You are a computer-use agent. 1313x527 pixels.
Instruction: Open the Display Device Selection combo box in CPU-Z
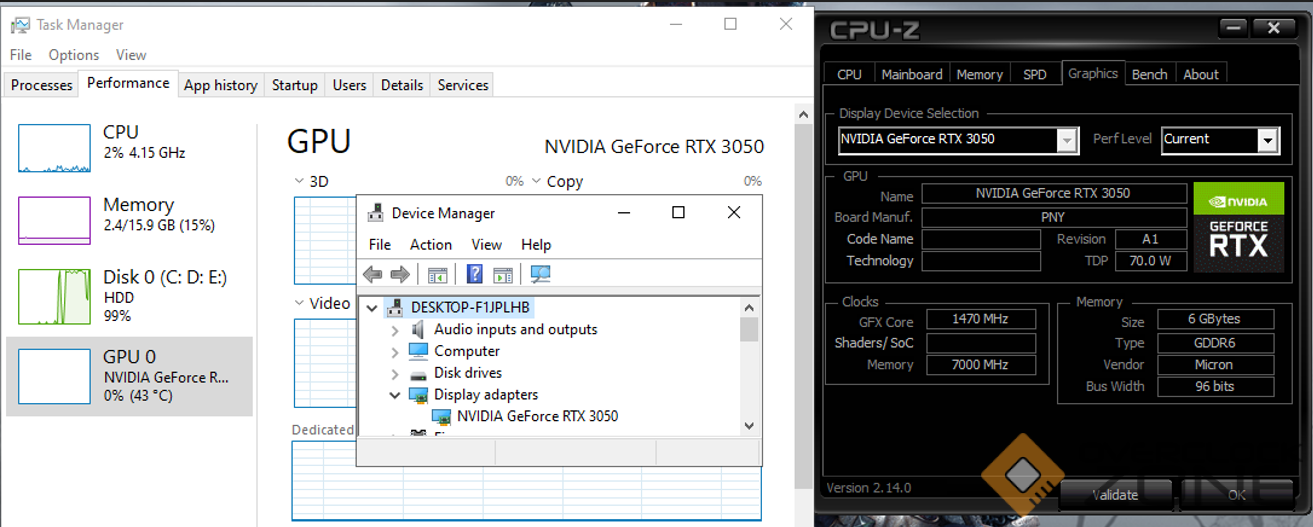click(x=958, y=140)
